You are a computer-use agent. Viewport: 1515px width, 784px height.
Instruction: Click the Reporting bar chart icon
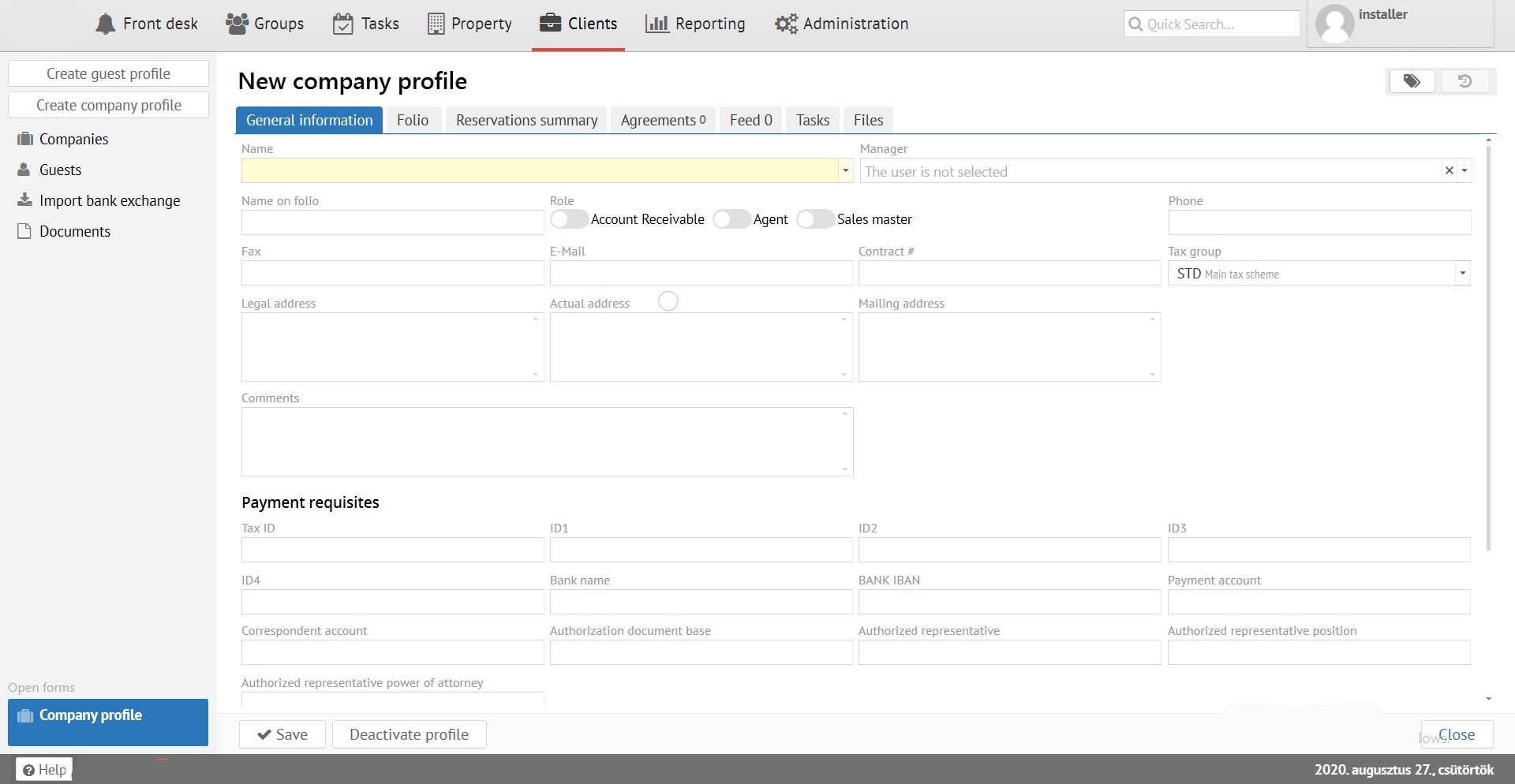(x=656, y=24)
